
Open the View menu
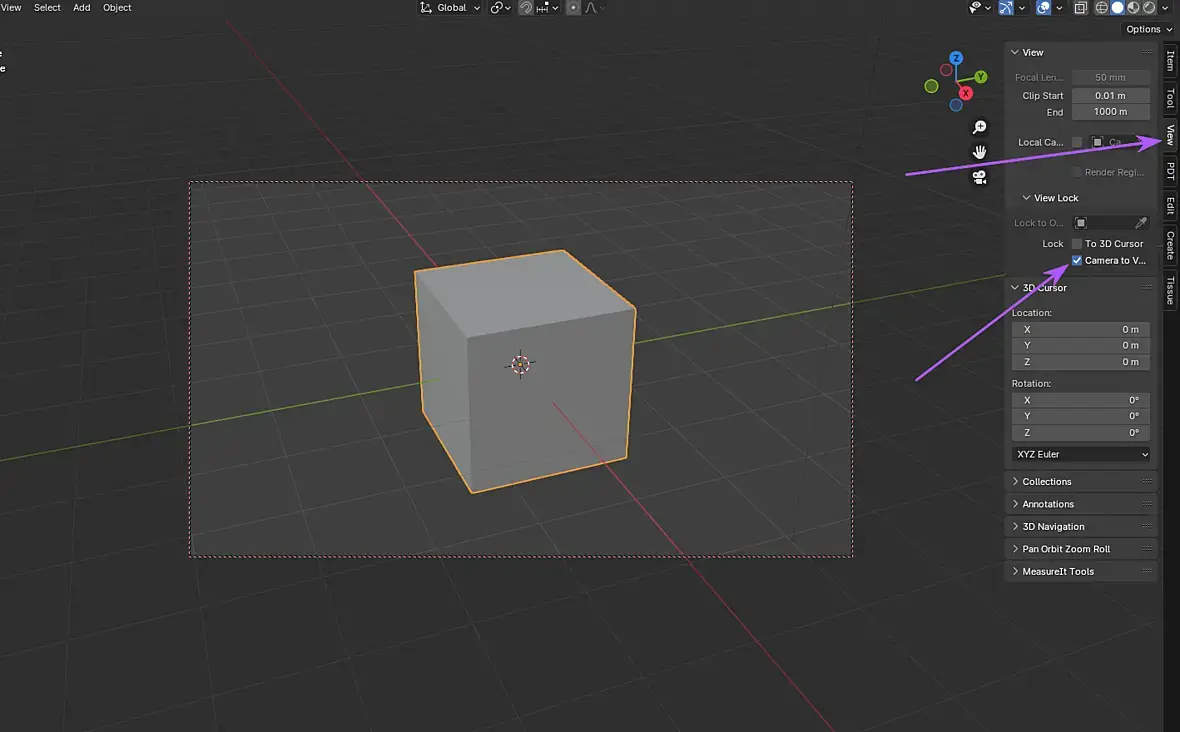[11, 8]
